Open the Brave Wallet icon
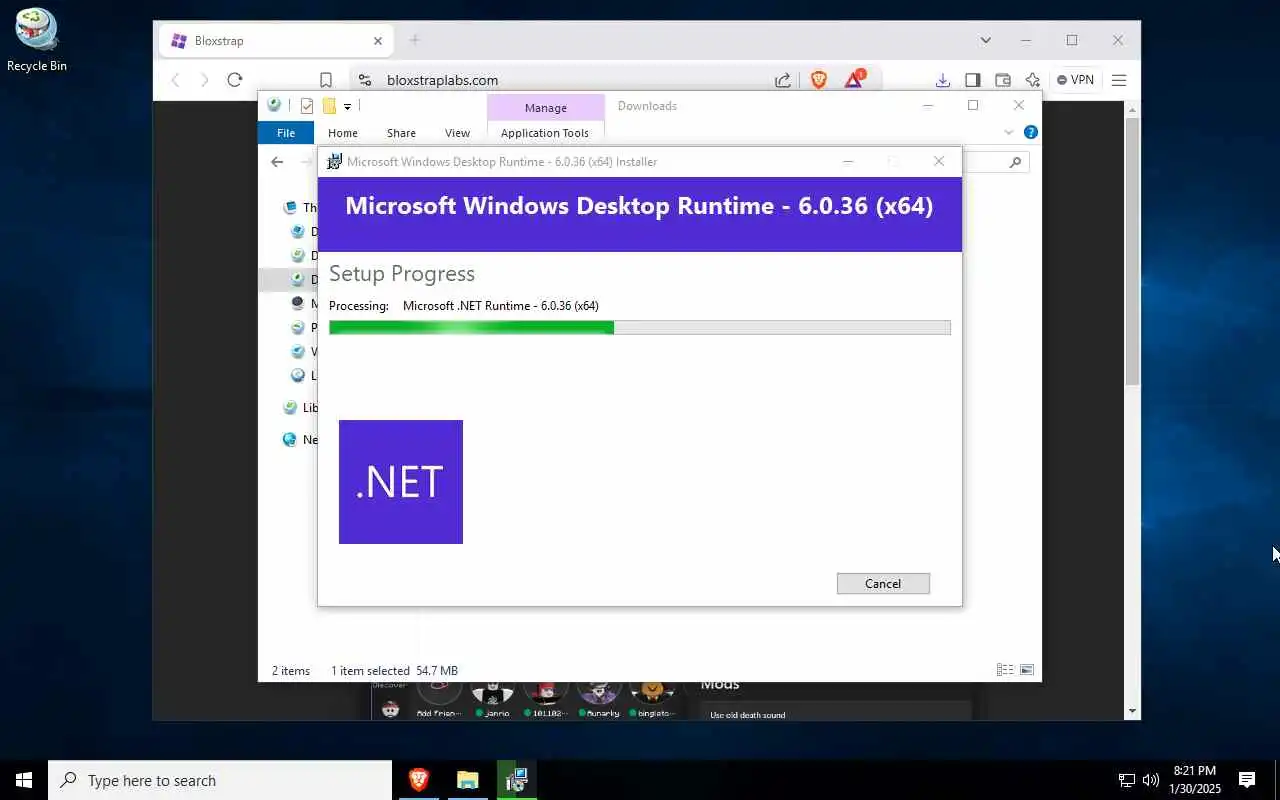The width and height of the screenshot is (1280, 800). click(x=1003, y=80)
